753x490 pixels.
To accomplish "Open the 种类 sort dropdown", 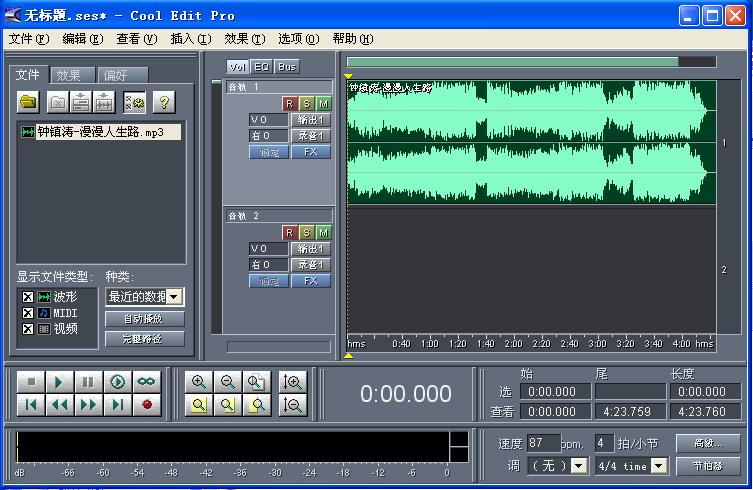I will coord(174,297).
